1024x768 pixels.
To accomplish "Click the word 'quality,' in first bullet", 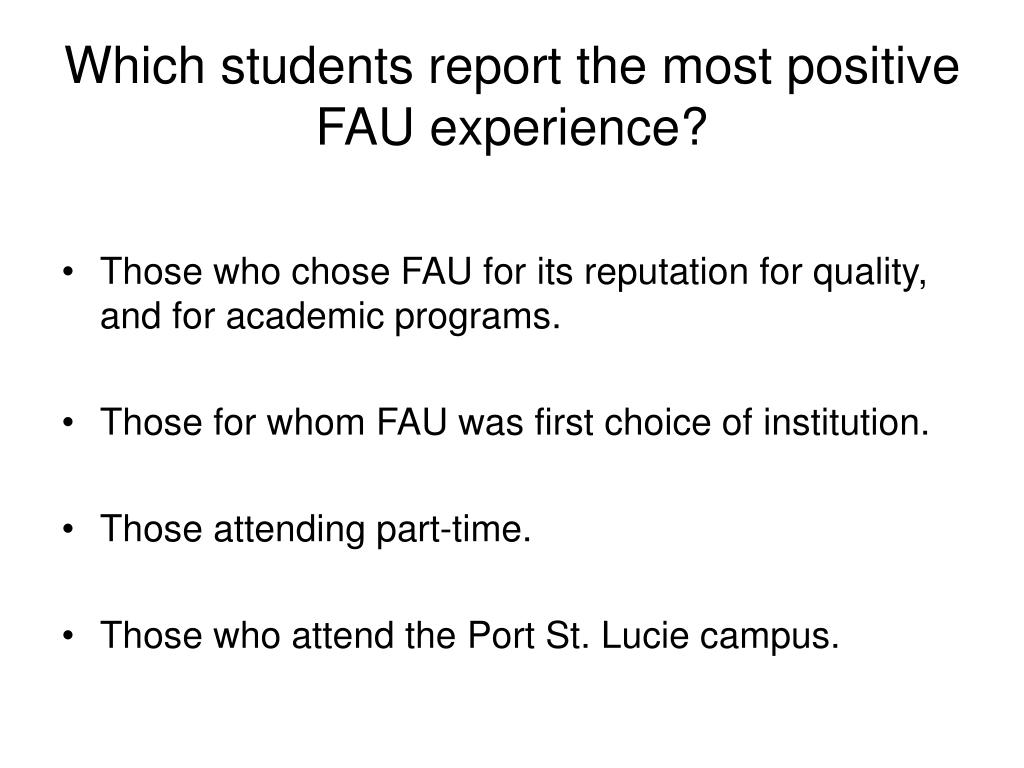I will click(x=870, y=274).
